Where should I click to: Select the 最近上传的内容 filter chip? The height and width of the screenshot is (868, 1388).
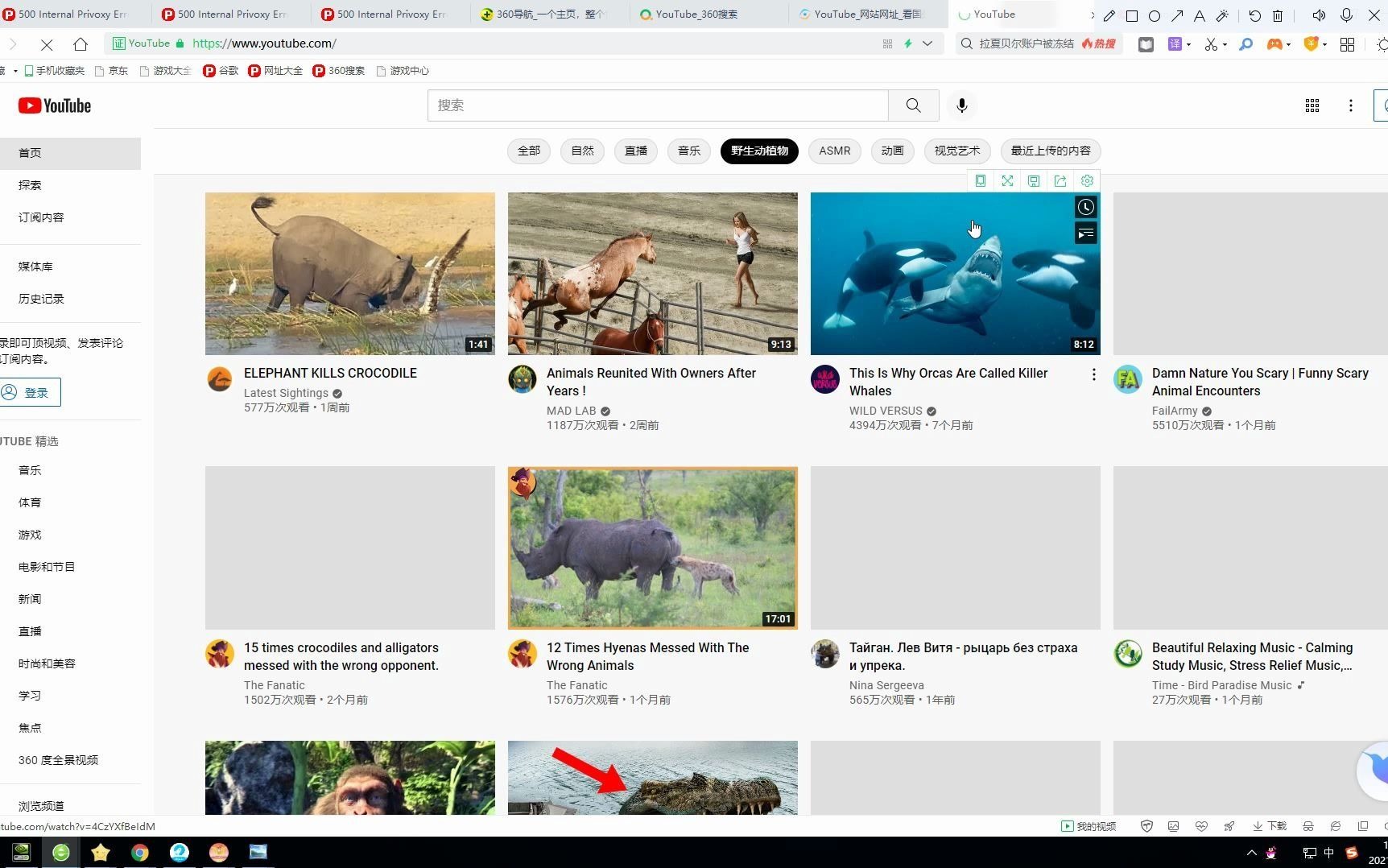click(1051, 151)
